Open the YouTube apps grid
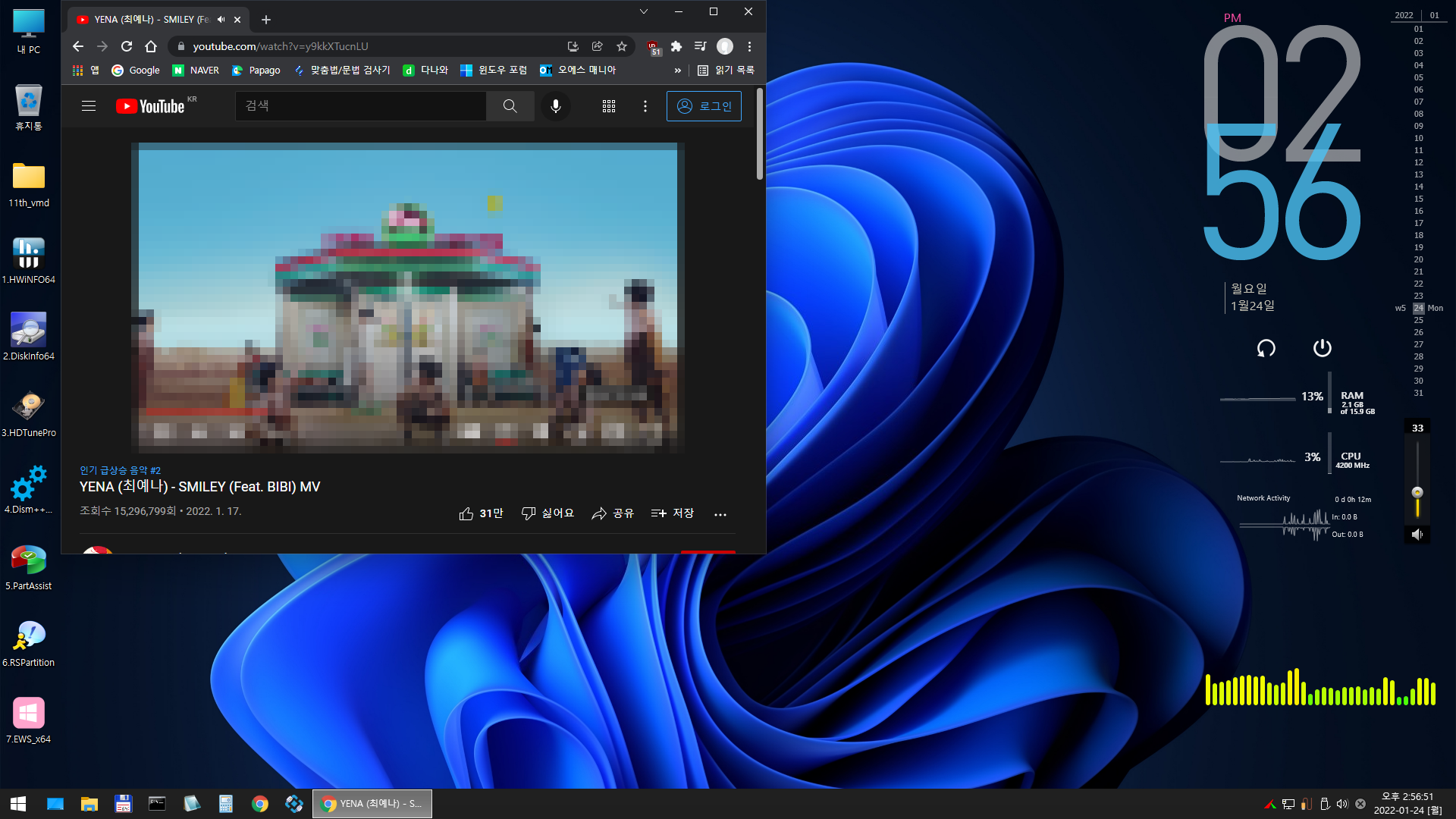 (609, 106)
